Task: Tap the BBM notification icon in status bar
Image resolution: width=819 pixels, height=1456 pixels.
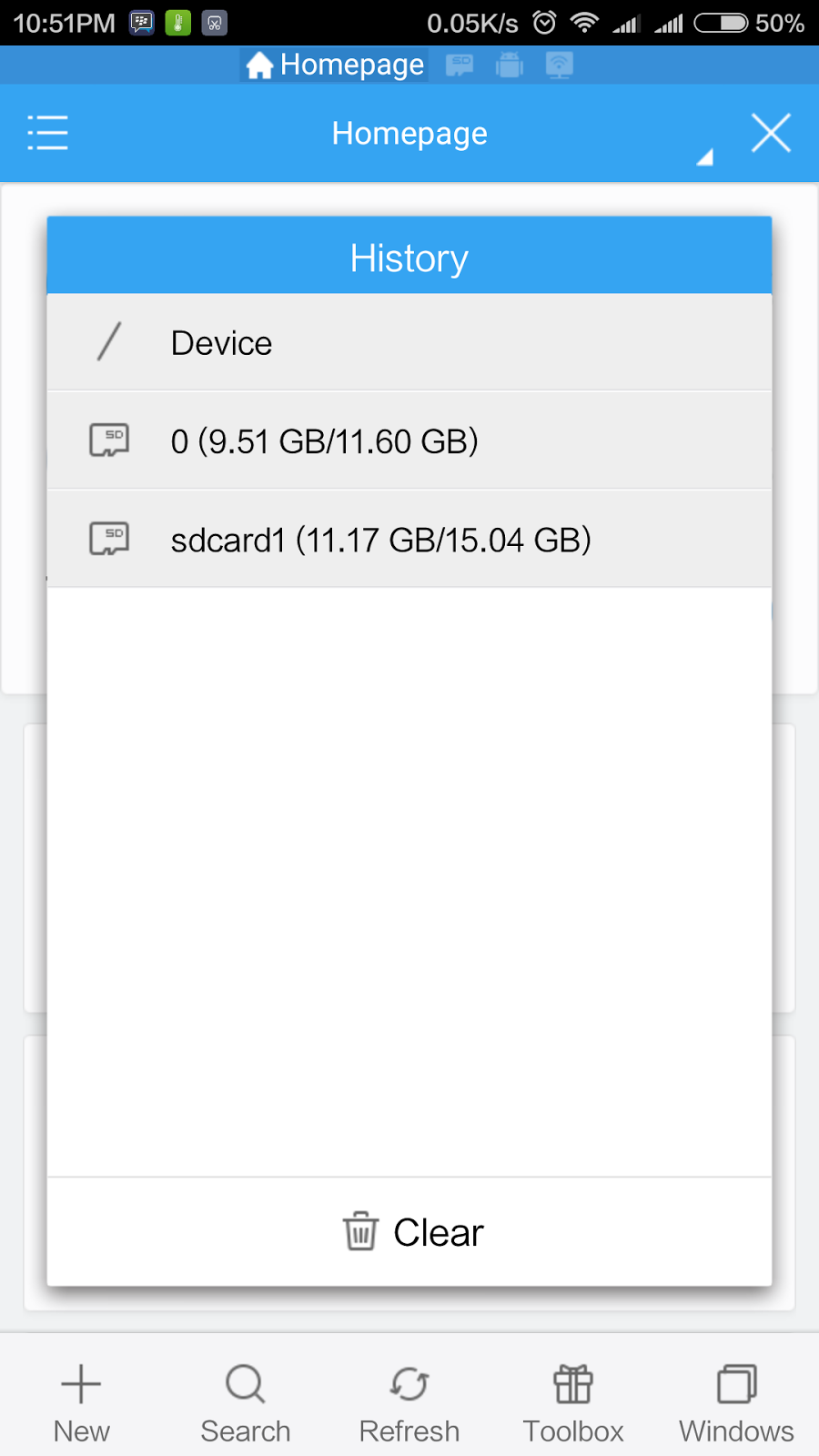Action: pos(142,23)
